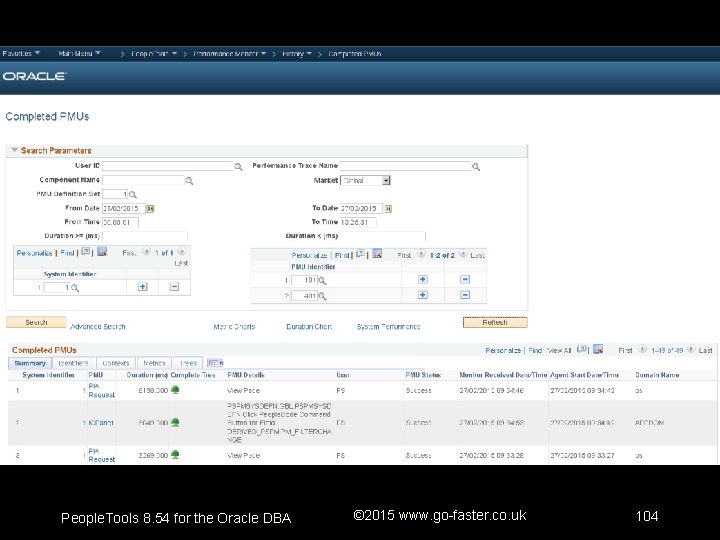The image size is (720, 540).
Task: Click the Component Name lookup magnifier icon
Action: [x=189, y=181]
